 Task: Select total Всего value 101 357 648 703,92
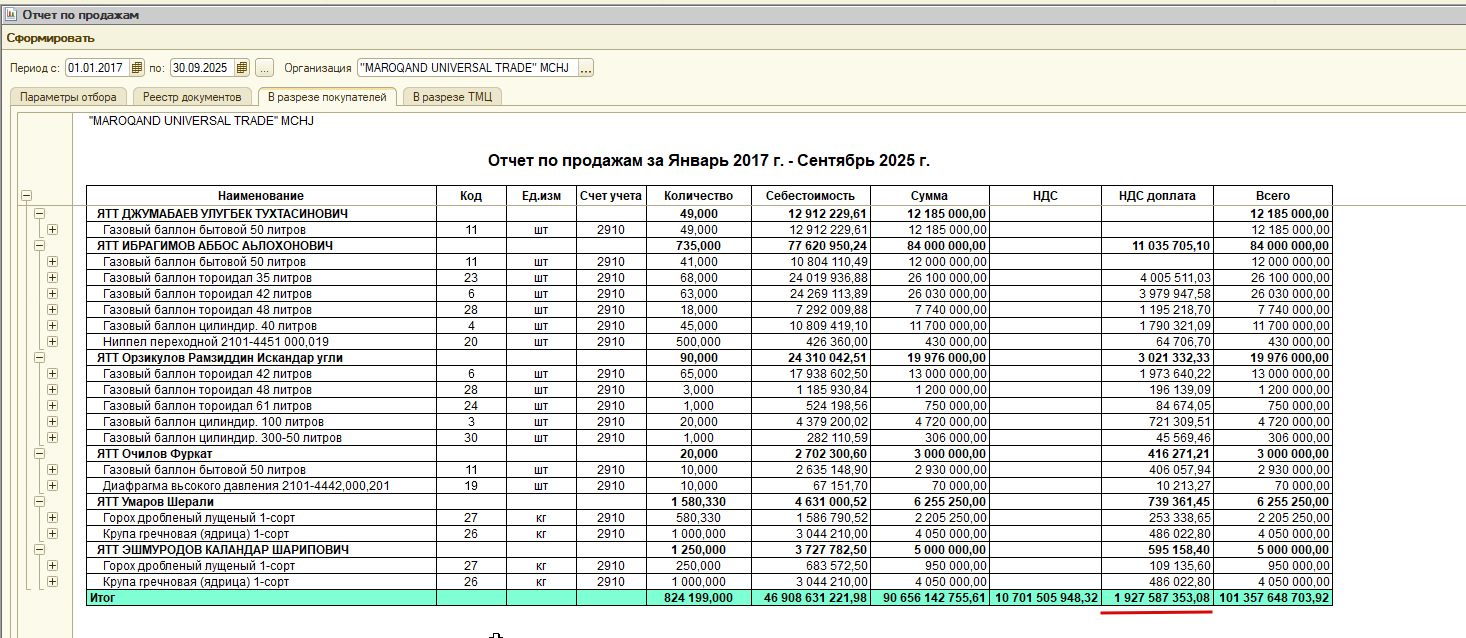tap(1273, 597)
